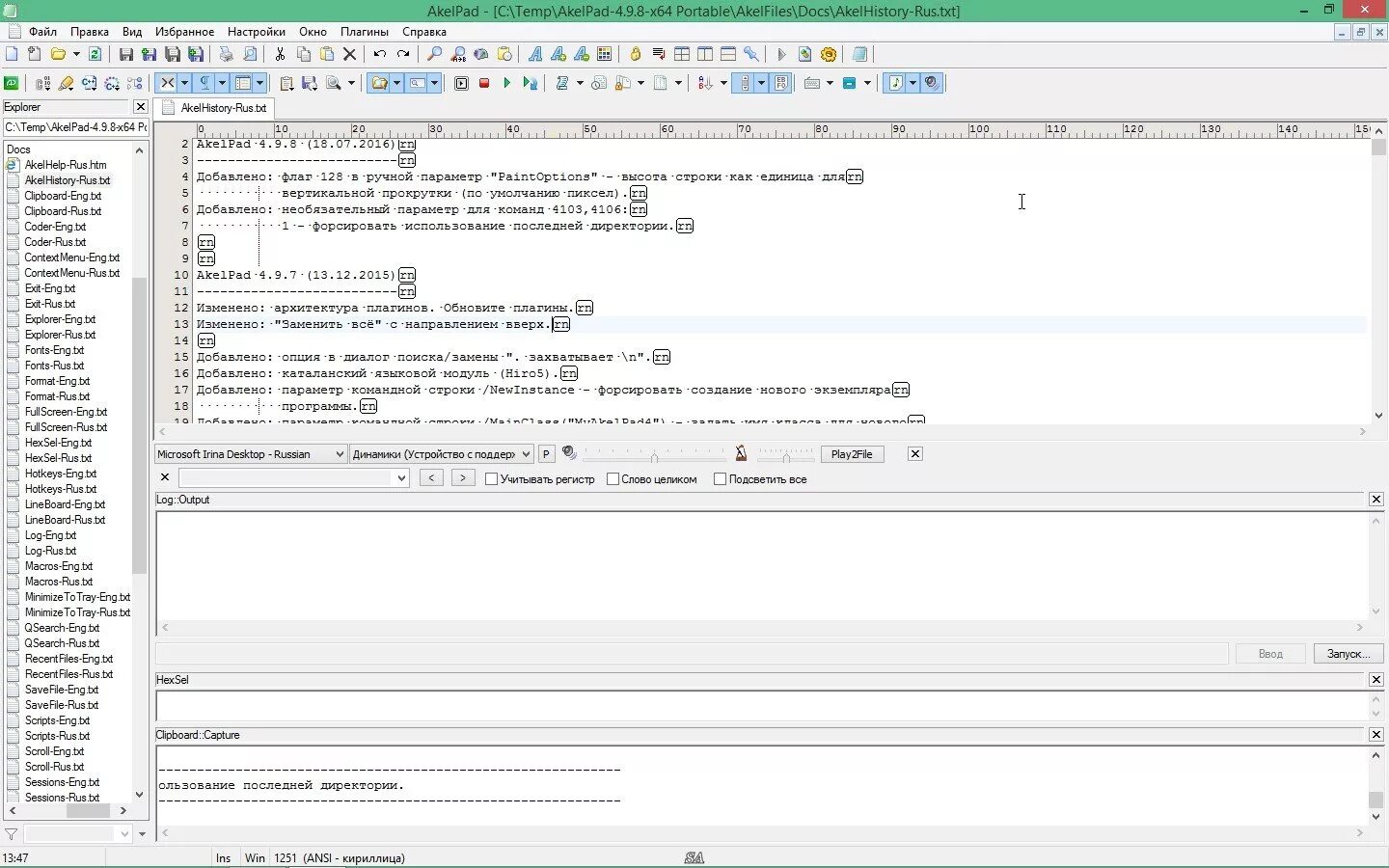
Task: Click the green AkelPad icon on the second toolbar
Action: [x=12, y=83]
